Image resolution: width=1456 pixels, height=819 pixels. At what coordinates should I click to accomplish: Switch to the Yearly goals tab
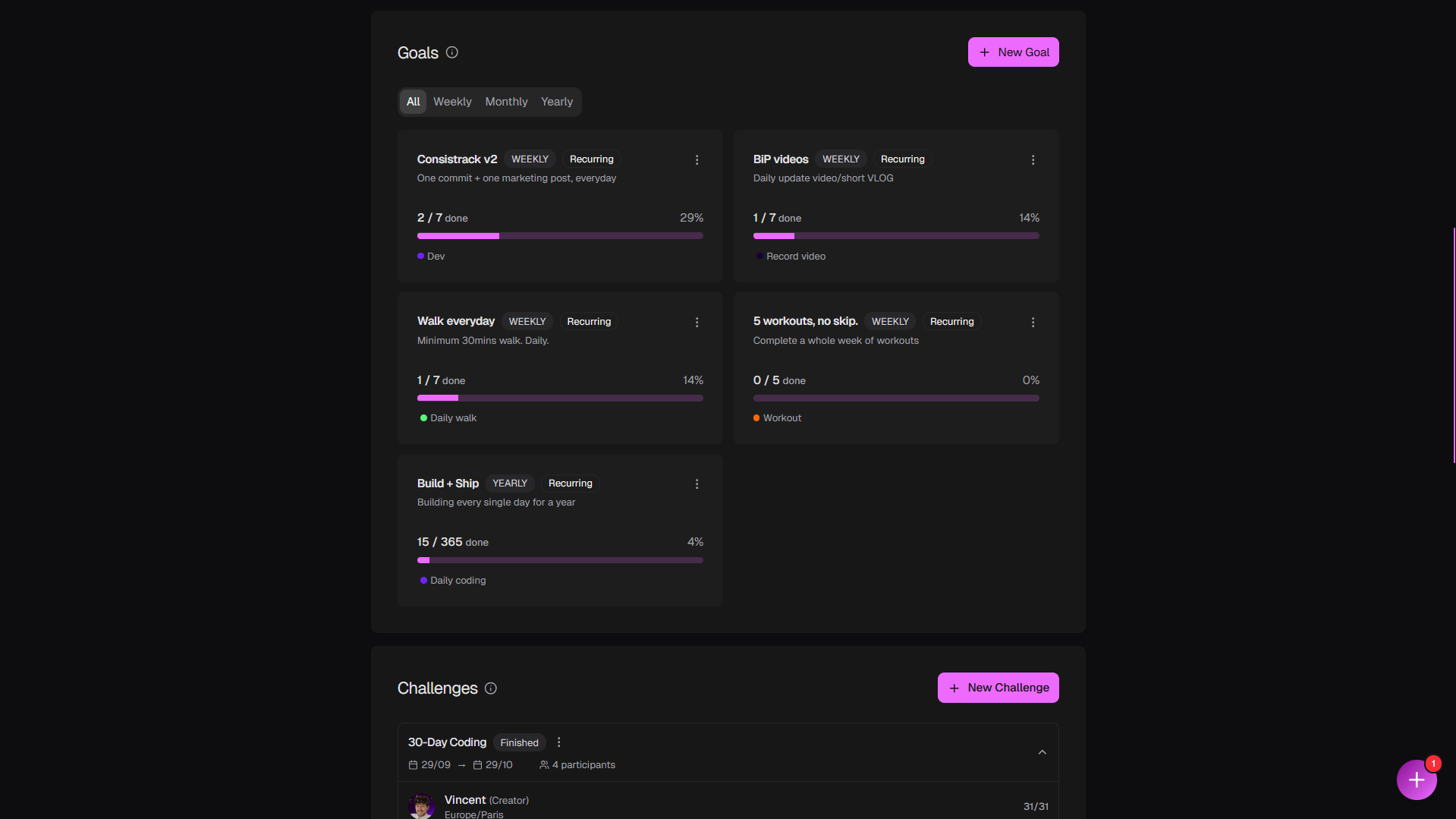pyautogui.click(x=557, y=102)
